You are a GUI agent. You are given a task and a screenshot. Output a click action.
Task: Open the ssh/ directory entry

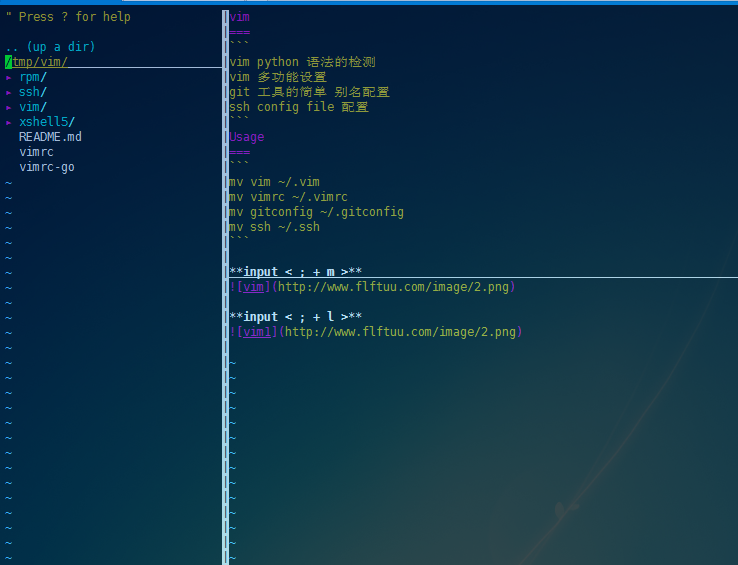[x=33, y=92]
